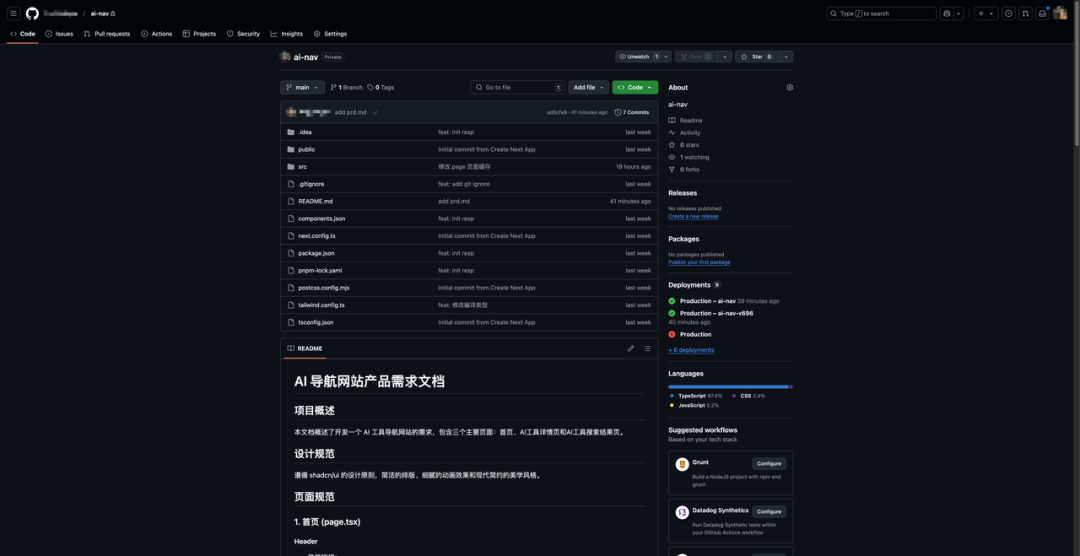Open the green Code clone dropdown
Screen dimensions: 1080x556
[635, 87]
